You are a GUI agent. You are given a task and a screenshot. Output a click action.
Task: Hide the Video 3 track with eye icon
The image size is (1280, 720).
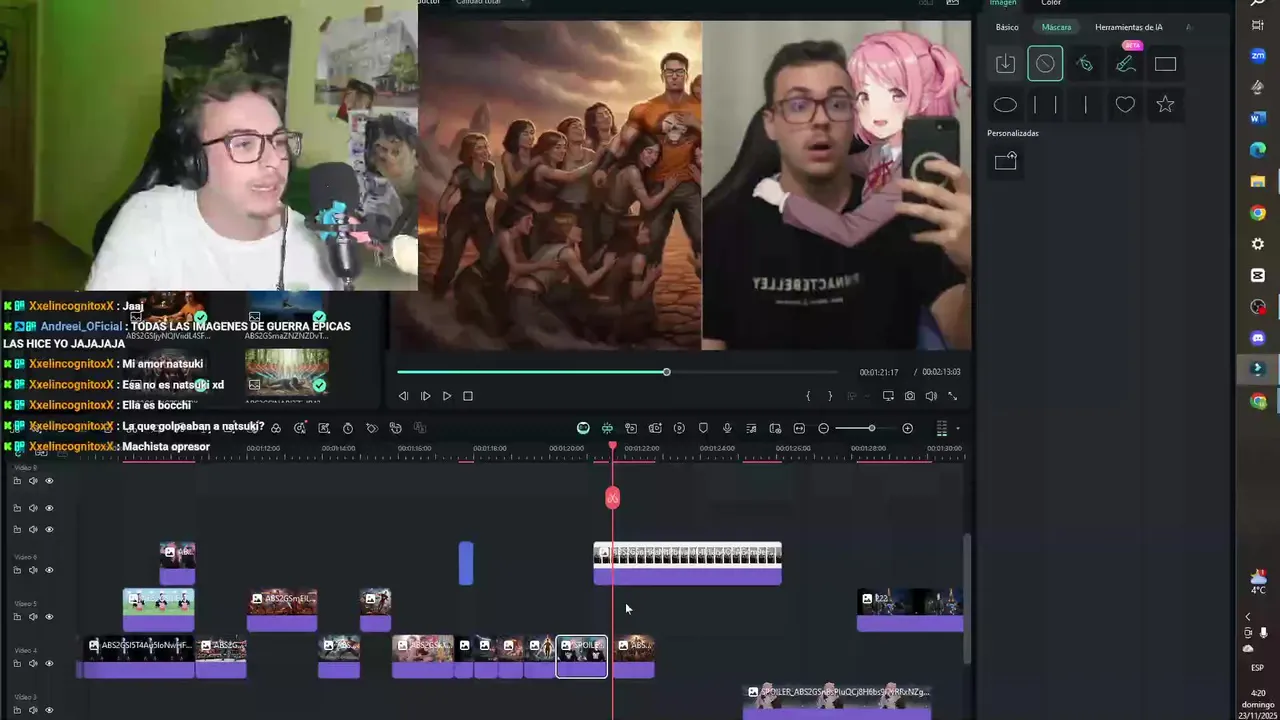click(49, 710)
